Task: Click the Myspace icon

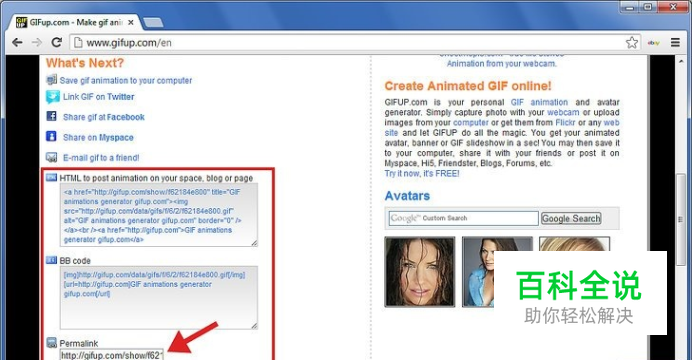Action: (x=51, y=136)
